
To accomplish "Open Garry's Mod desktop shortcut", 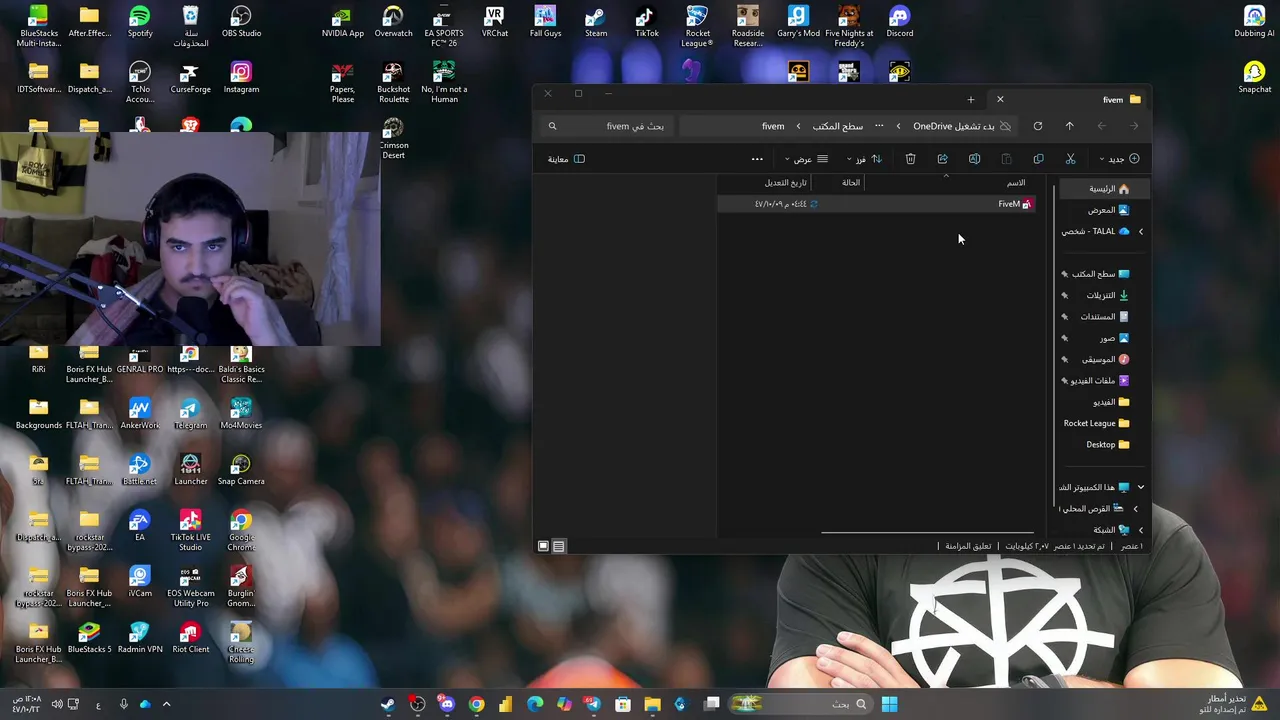I will [798, 22].
